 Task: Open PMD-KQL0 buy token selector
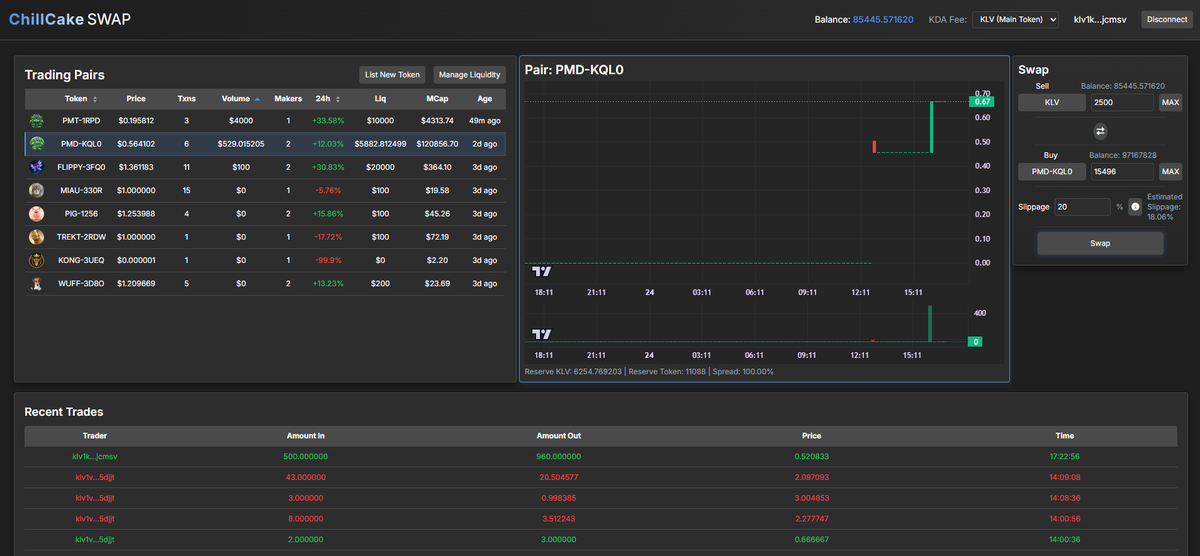point(1051,172)
